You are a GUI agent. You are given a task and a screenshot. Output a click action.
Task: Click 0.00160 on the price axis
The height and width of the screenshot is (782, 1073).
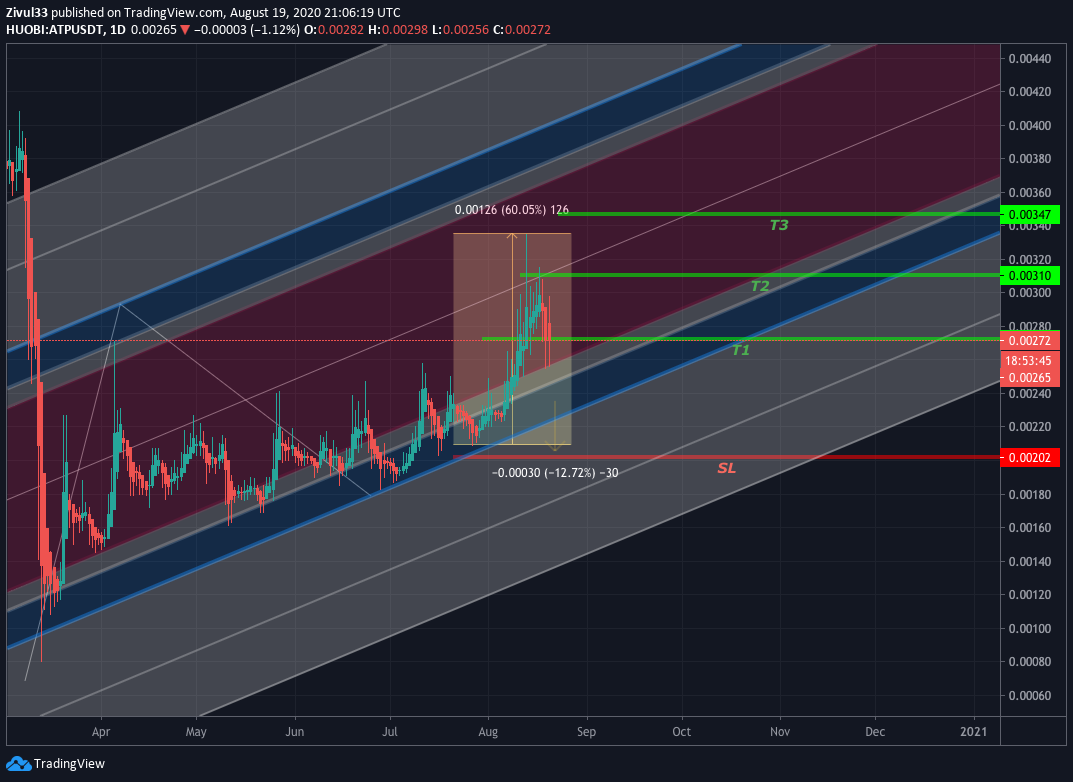[x=1030, y=527]
